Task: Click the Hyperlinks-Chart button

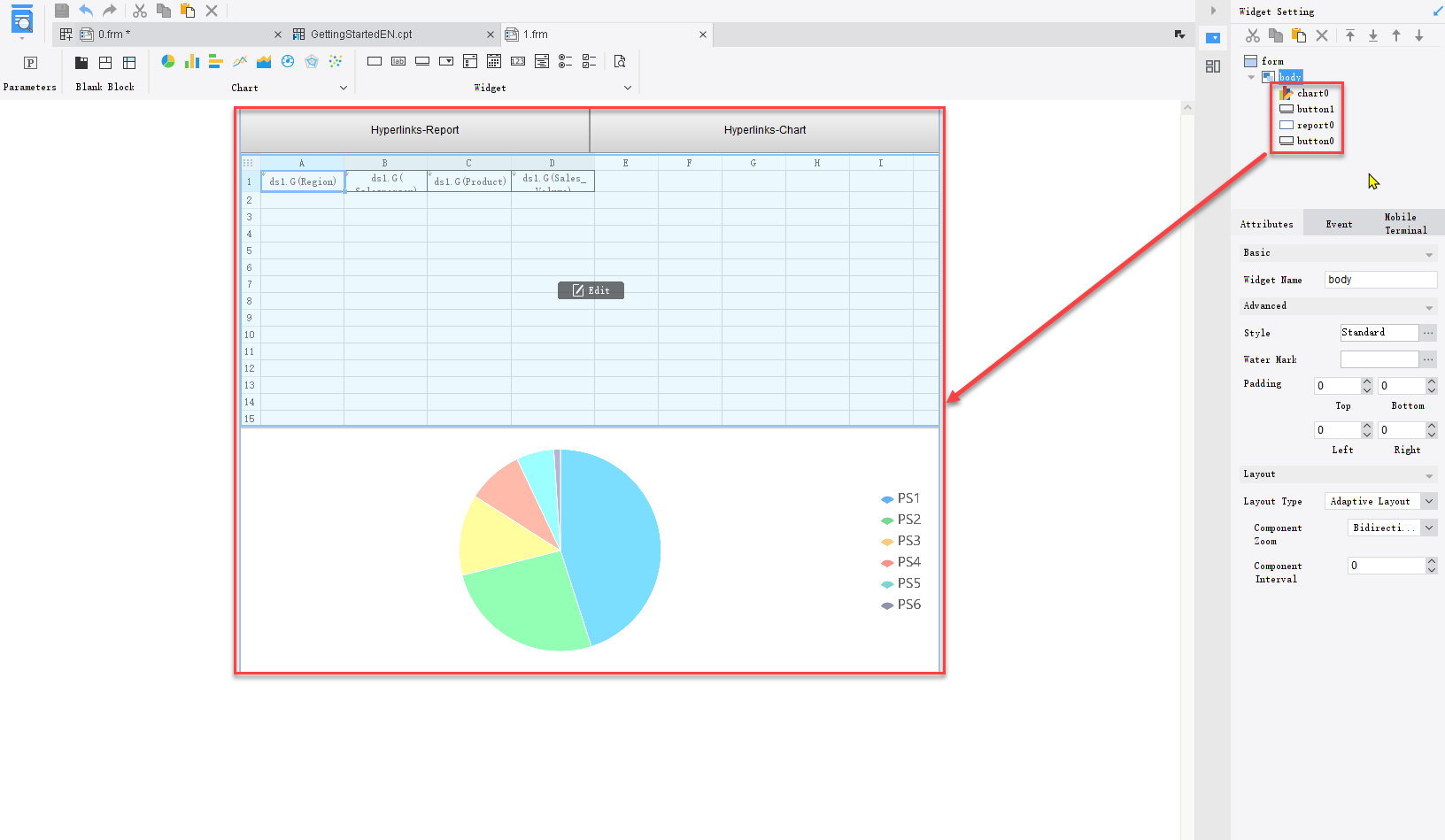Action: tap(765, 130)
